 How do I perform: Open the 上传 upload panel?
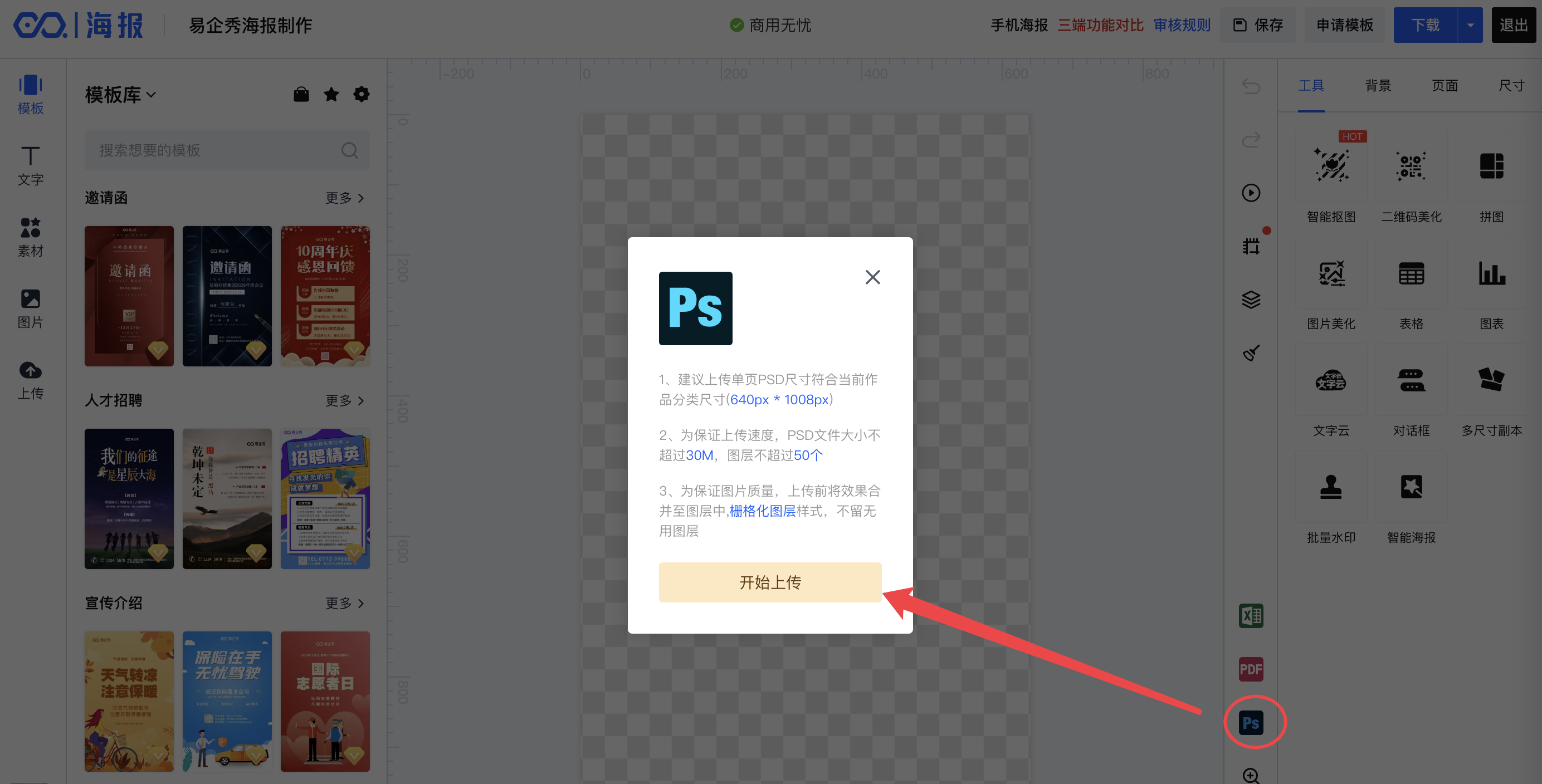[x=31, y=380]
